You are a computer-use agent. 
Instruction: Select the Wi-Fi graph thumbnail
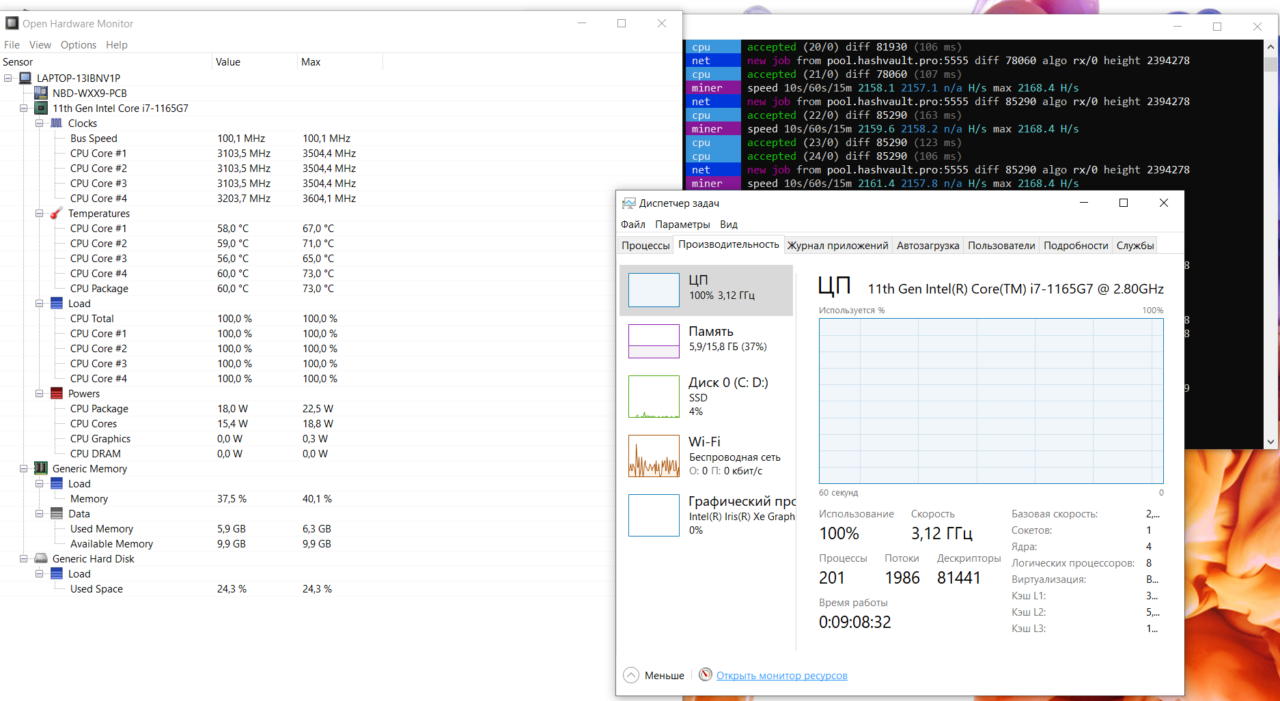(653, 456)
